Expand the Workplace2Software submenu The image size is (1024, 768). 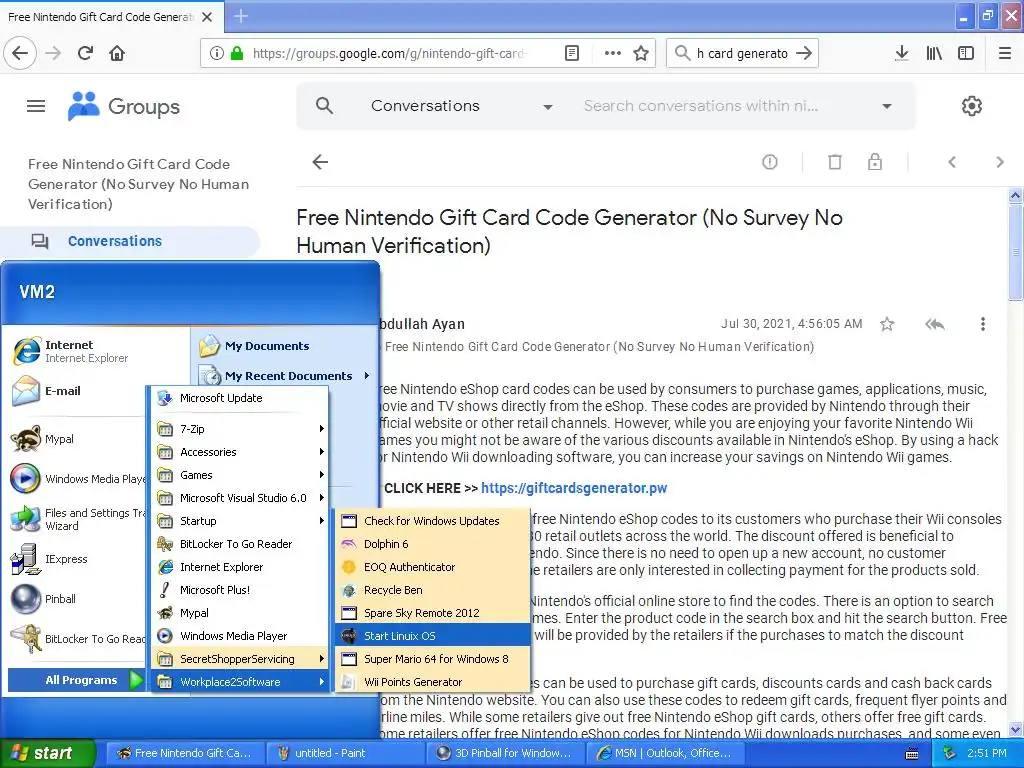(240, 682)
